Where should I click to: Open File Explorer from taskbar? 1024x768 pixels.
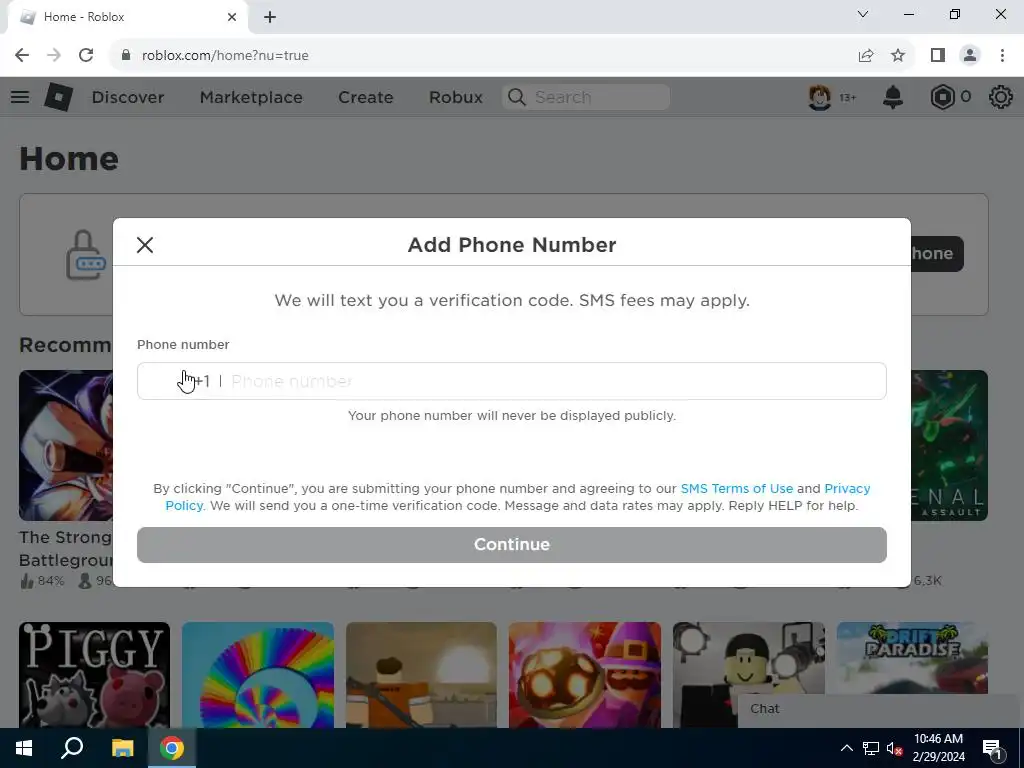click(122, 748)
